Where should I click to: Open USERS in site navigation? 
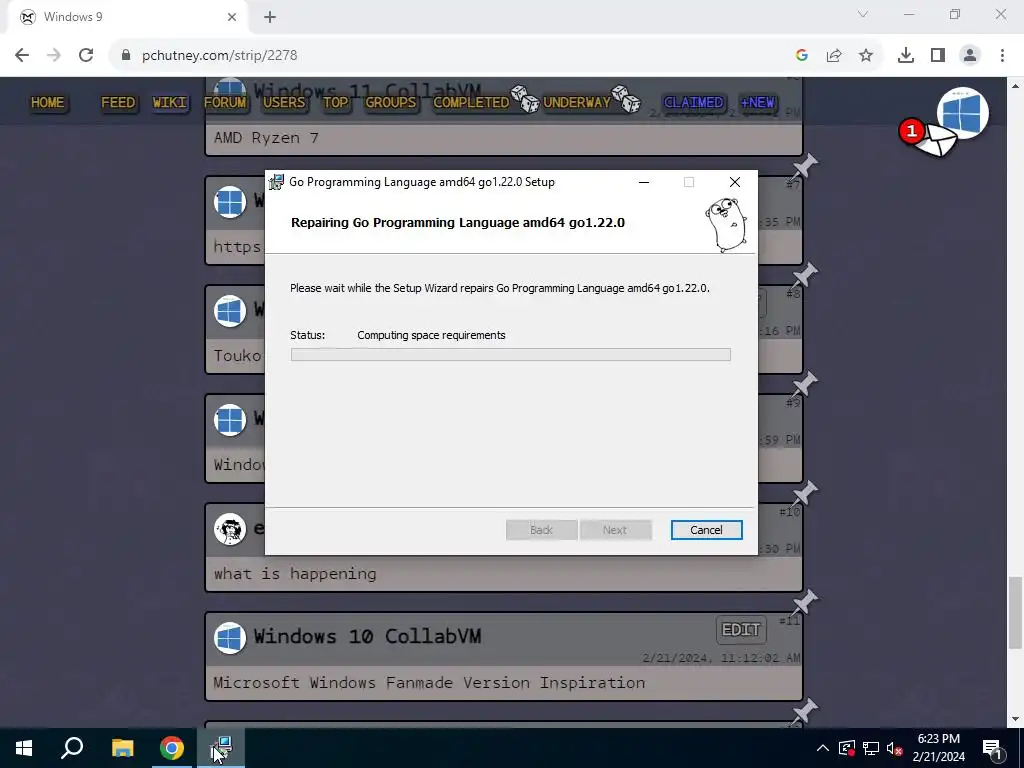284,103
